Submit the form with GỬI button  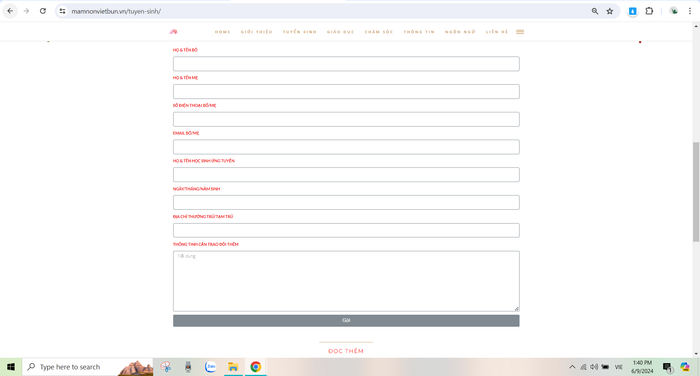click(346, 321)
